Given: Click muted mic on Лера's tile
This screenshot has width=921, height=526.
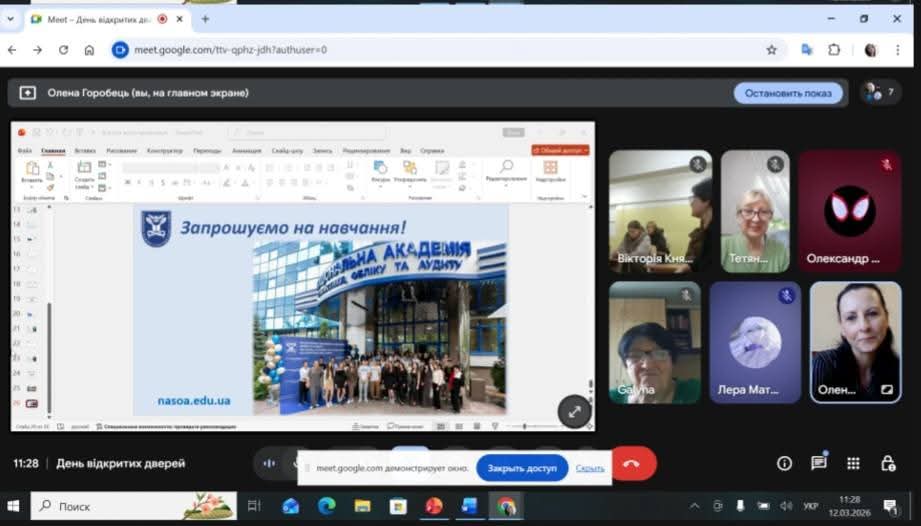Looking at the screenshot, I should 787,295.
